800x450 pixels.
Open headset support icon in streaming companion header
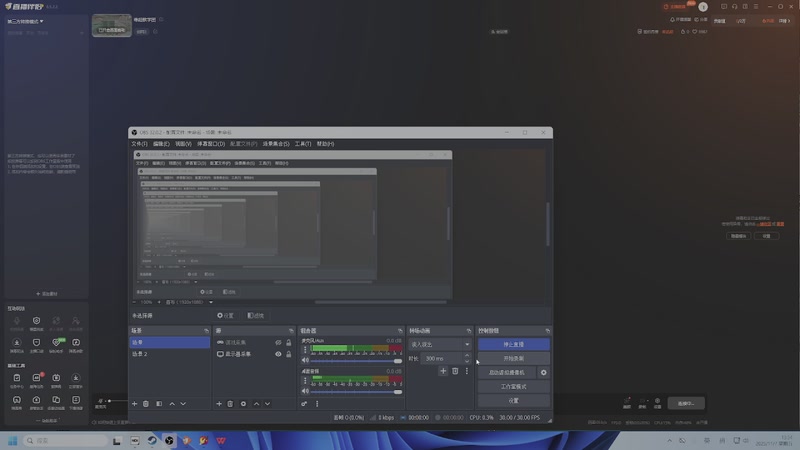click(x=735, y=7)
